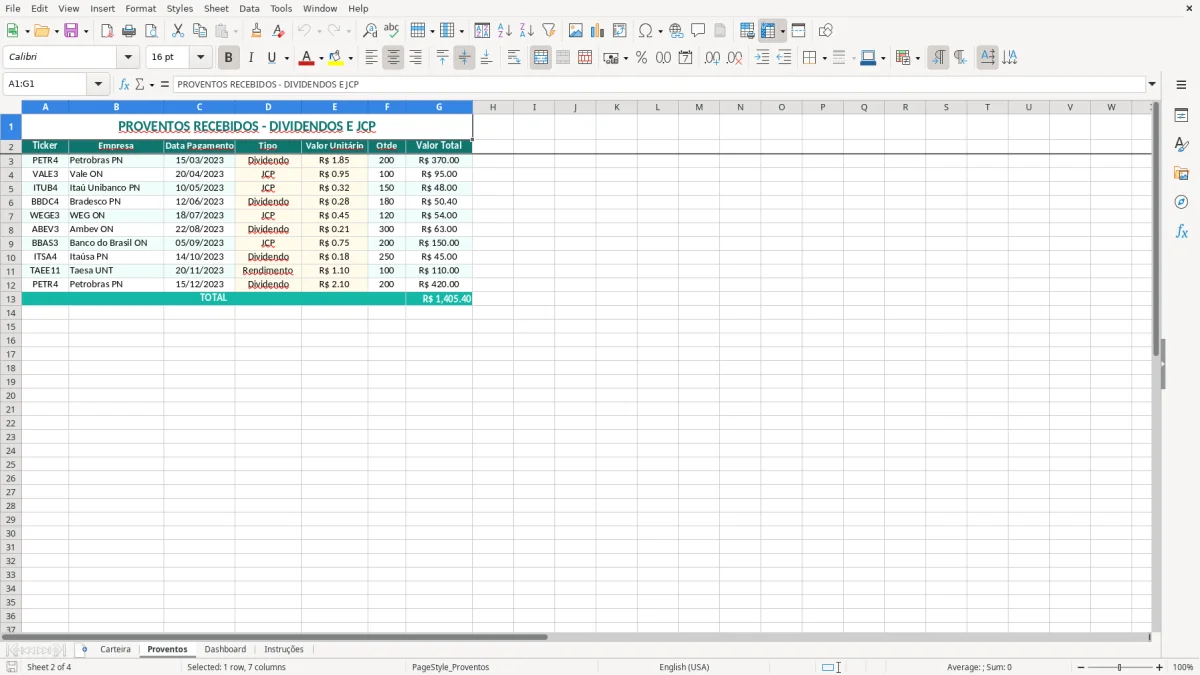Open the Sheet menu

[216, 8]
